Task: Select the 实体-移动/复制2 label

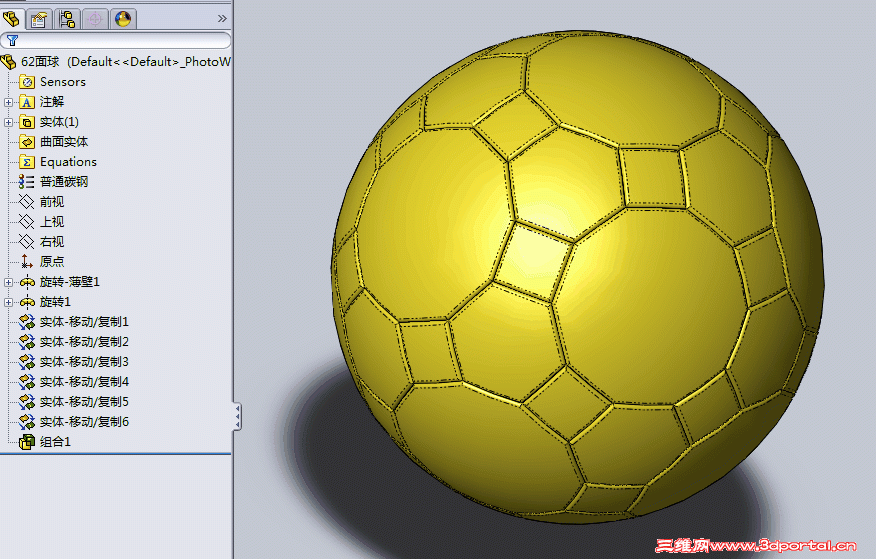Action: [84, 342]
